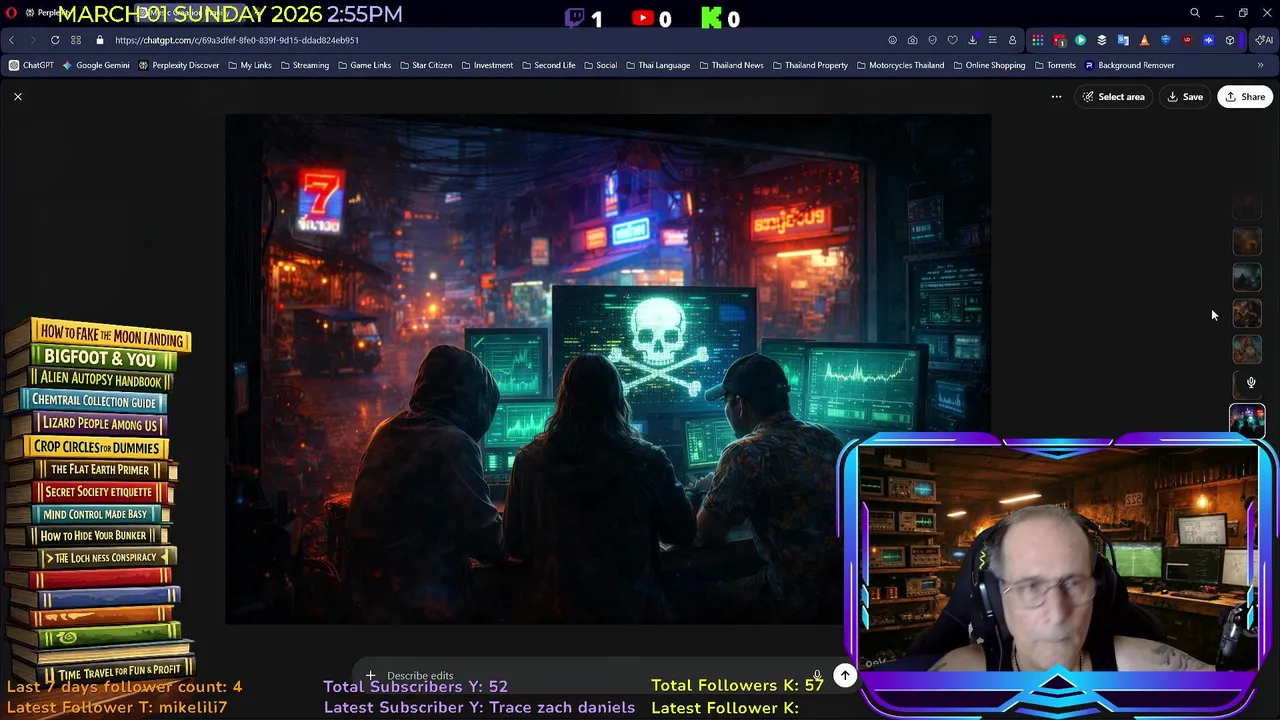Click the blue shield extension icon
This screenshot has width=1280, height=720.
[1165, 40]
